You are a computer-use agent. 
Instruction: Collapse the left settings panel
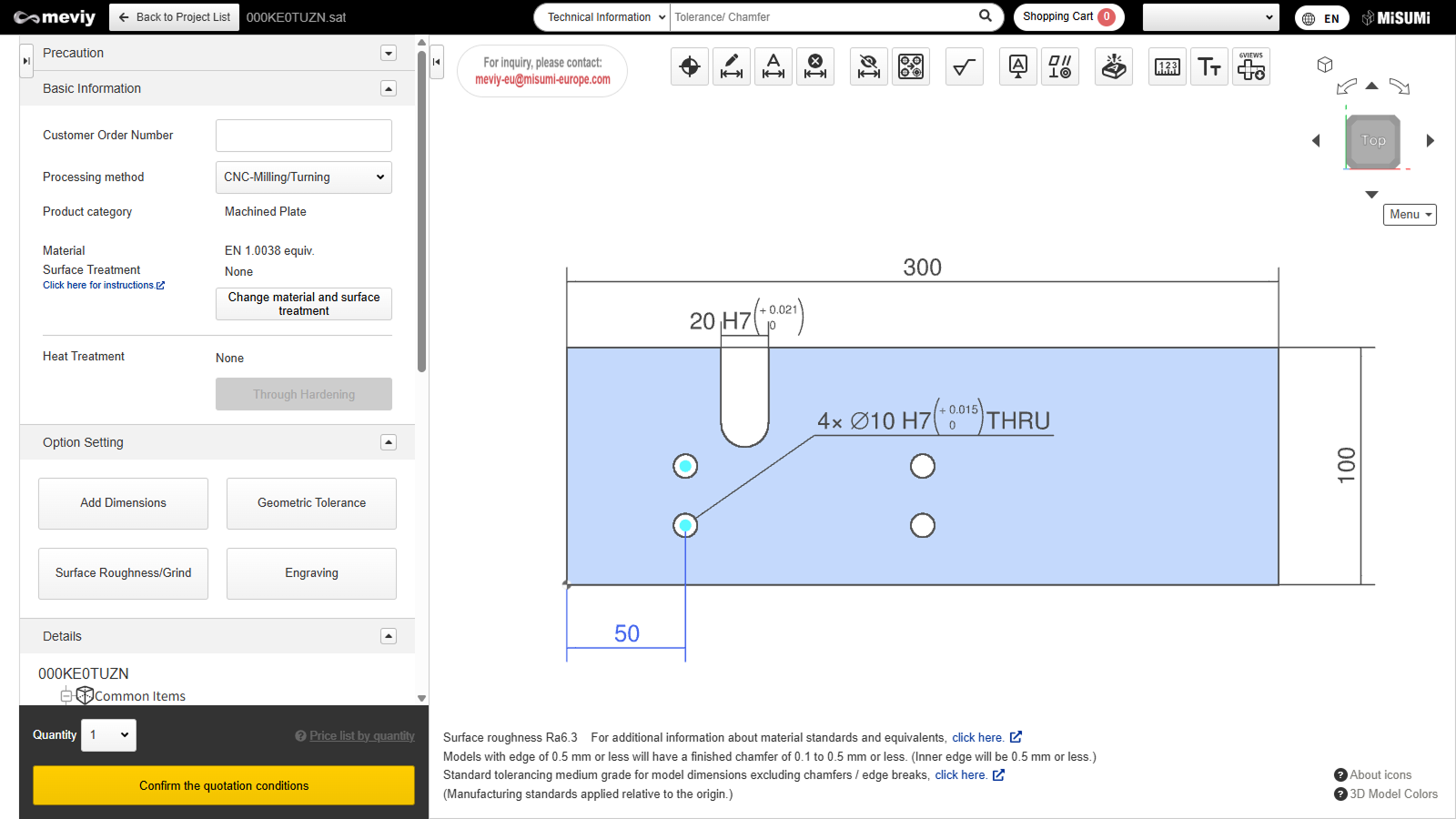(x=437, y=62)
